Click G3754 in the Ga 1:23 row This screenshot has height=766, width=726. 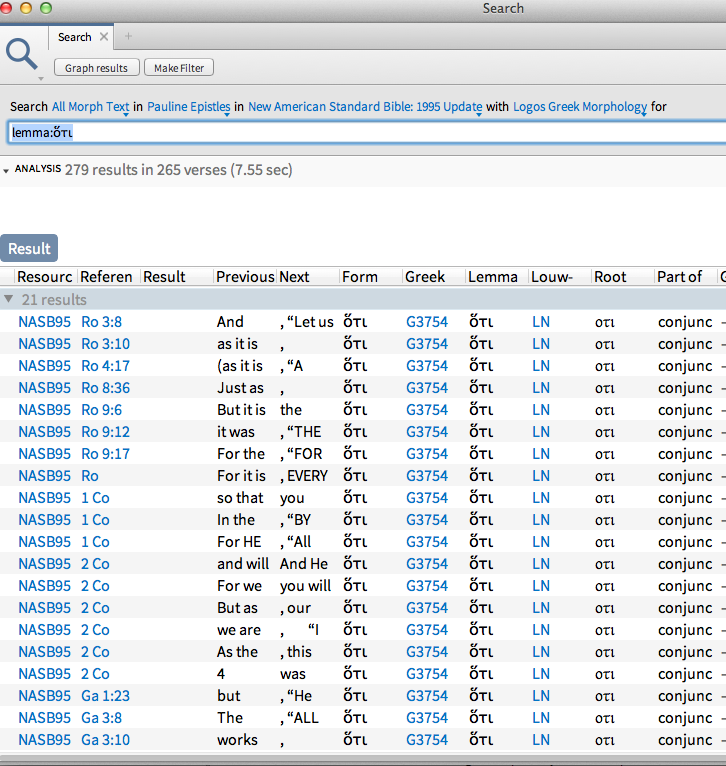[x=427, y=696]
